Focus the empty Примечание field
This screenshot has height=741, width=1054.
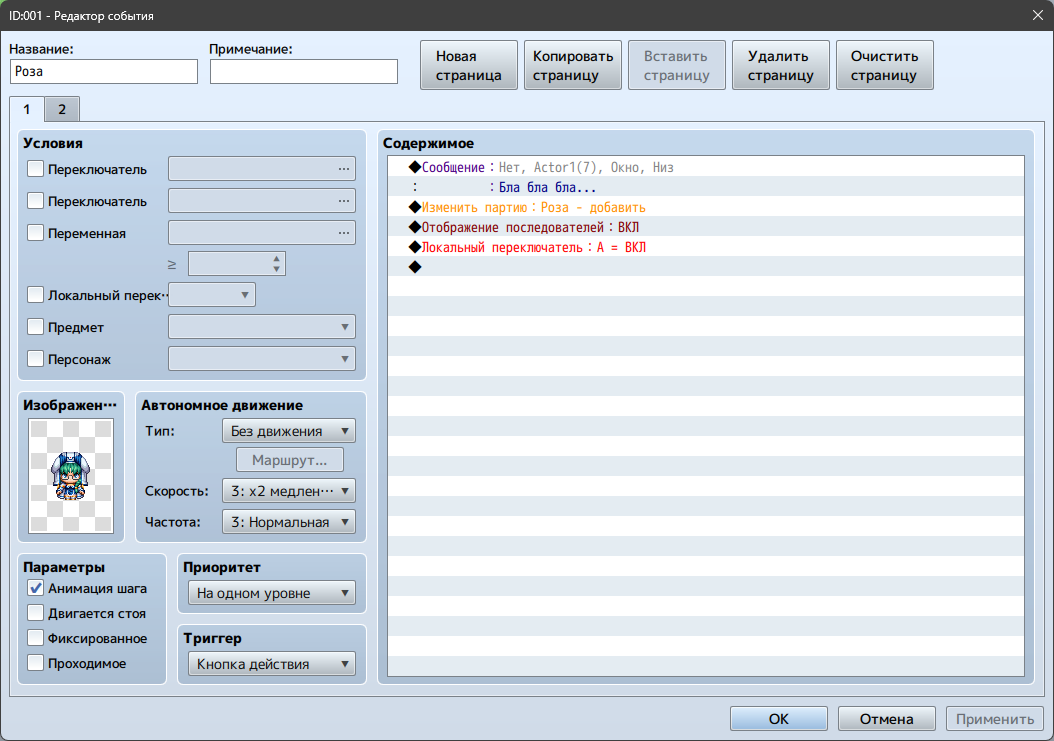303,71
